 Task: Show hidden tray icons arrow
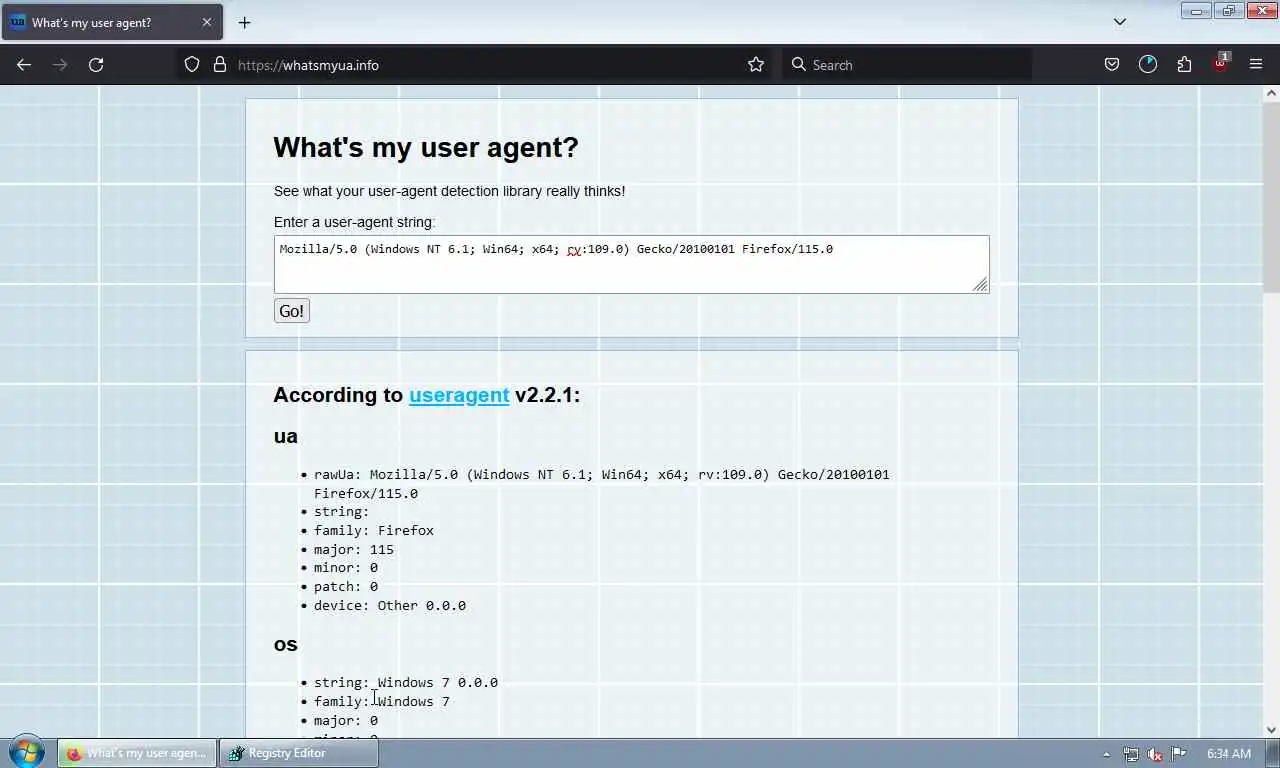(1106, 754)
